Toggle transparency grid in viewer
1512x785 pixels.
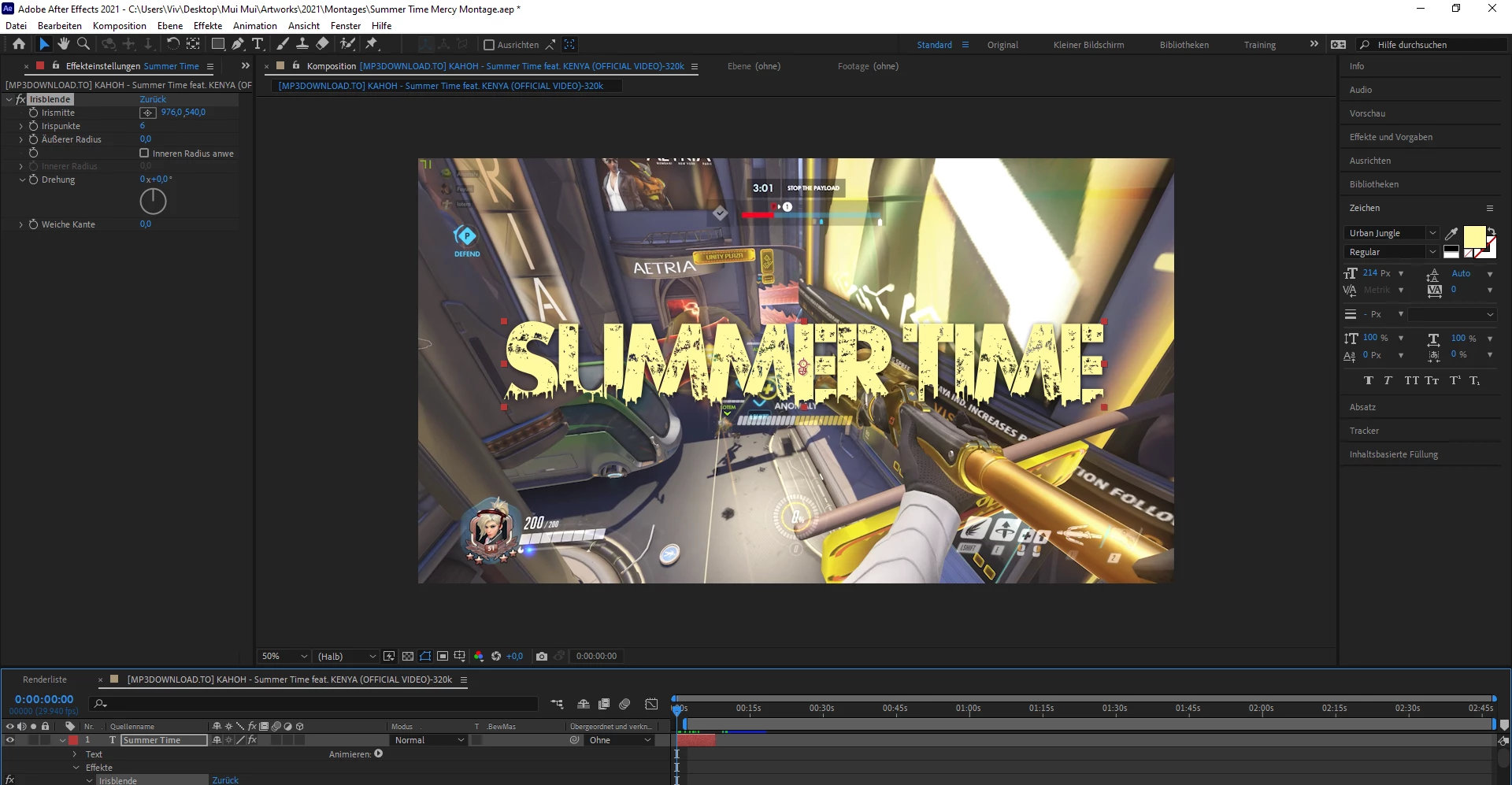tap(407, 656)
